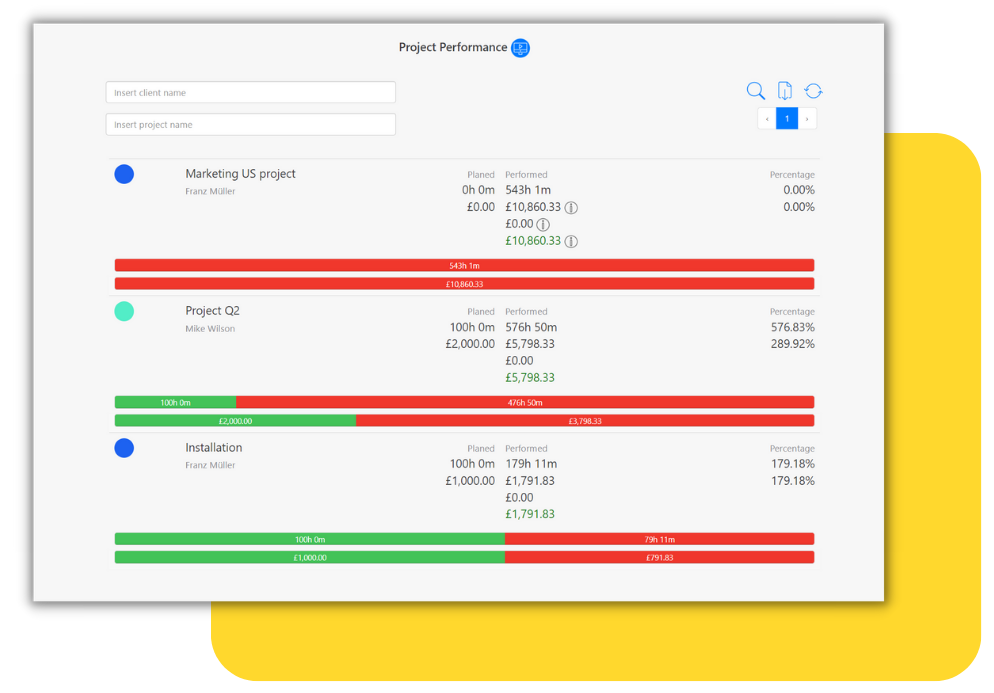Click Marketing US project's blue color dot

click(x=124, y=175)
